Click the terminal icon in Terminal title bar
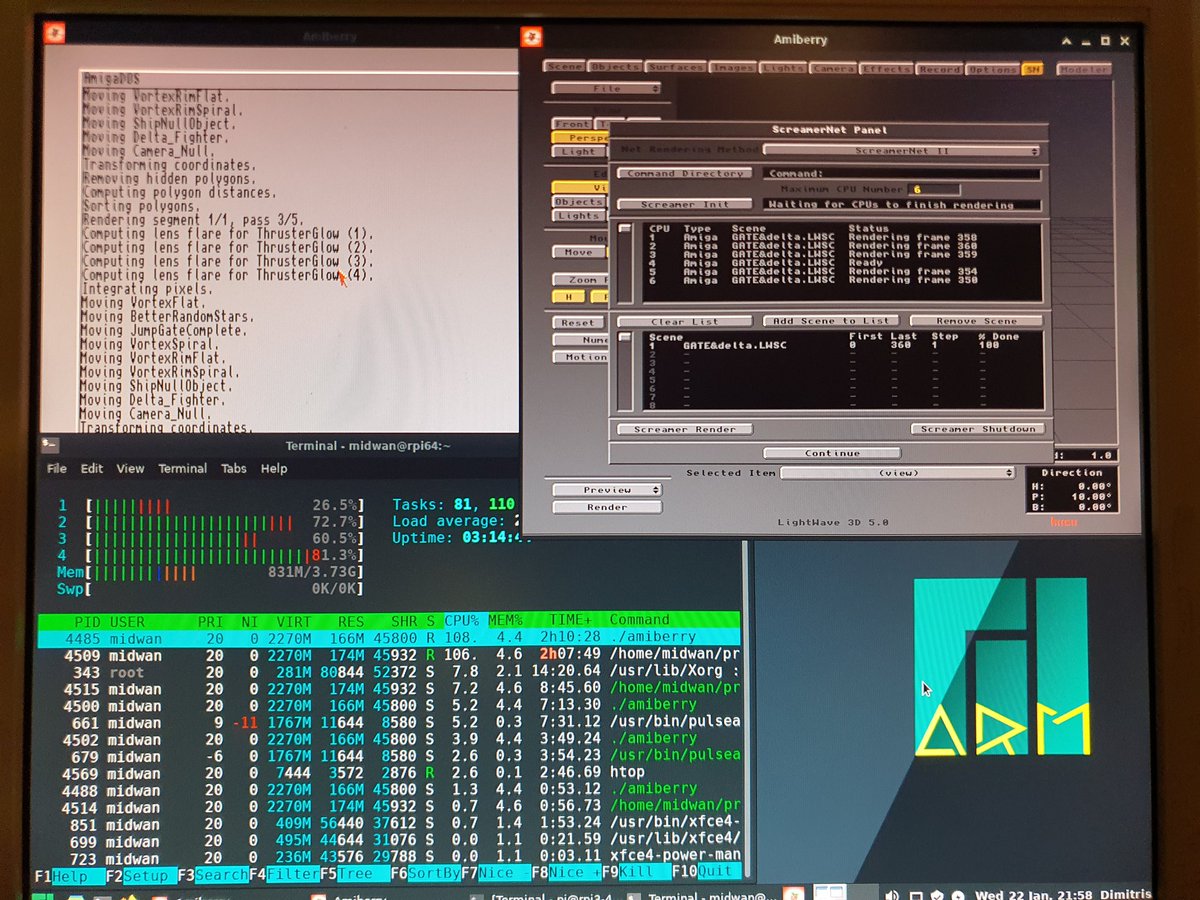Viewport: 1200px width, 900px height. coord(50,444)
